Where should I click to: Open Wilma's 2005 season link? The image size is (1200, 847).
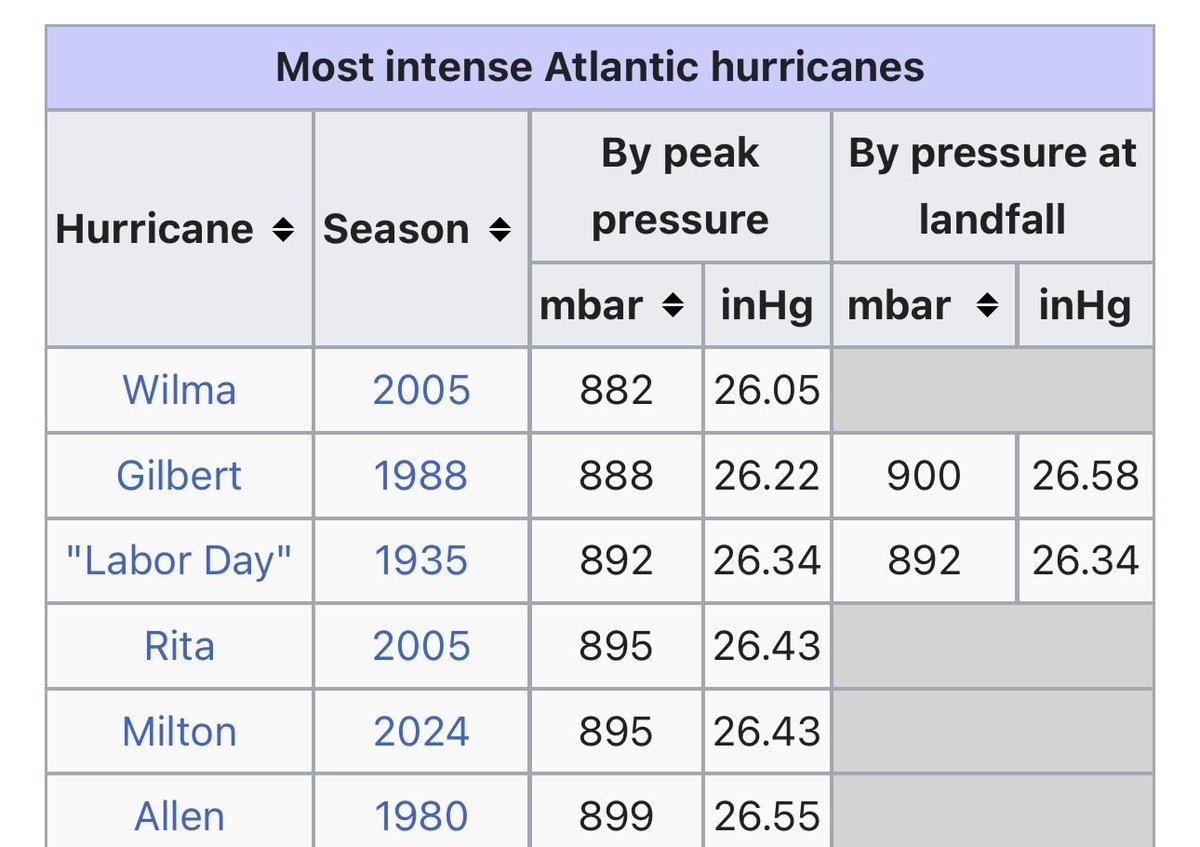tap(421, 389)
